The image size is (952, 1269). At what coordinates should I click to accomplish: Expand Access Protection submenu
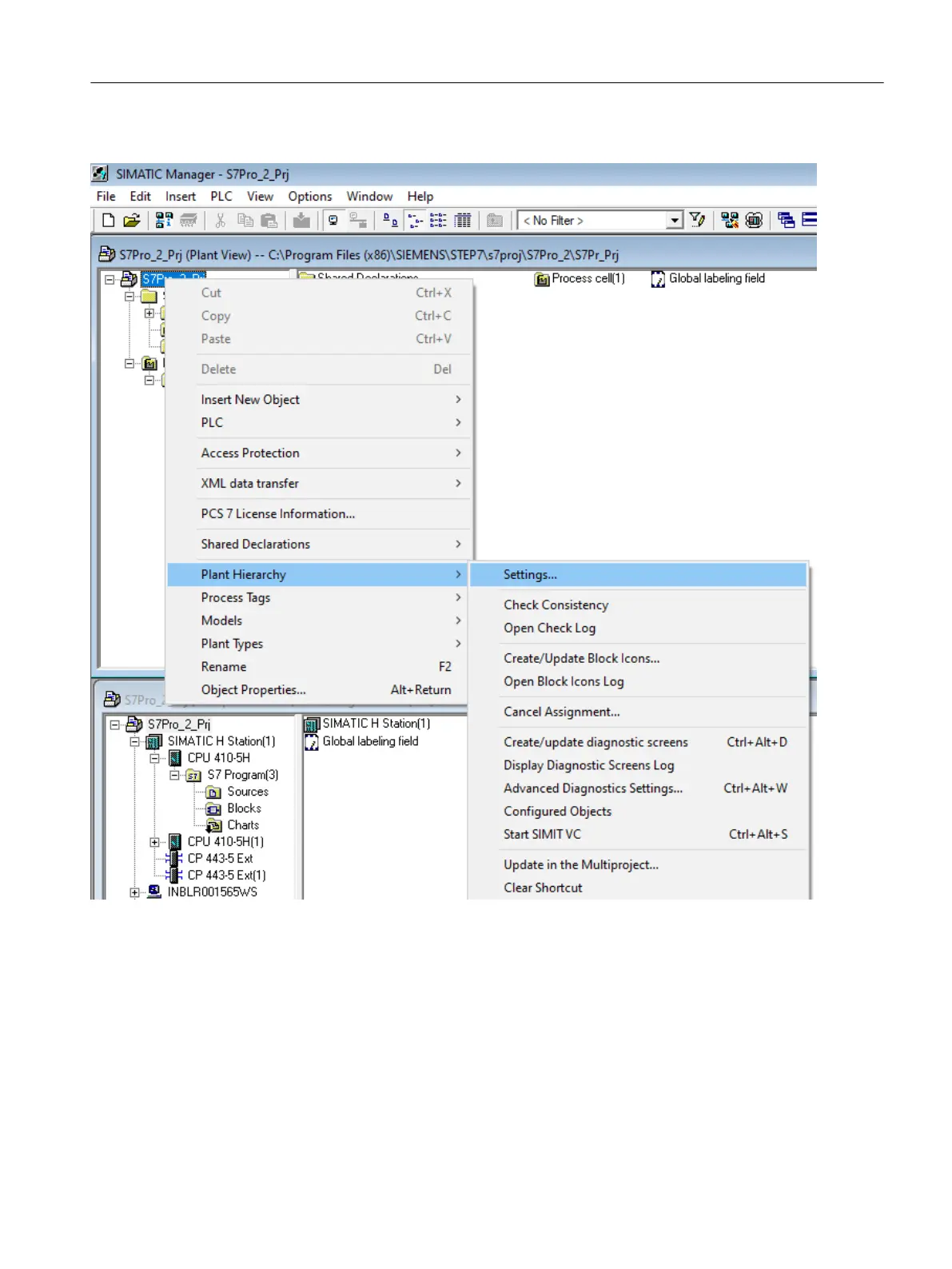coord(319,453)
